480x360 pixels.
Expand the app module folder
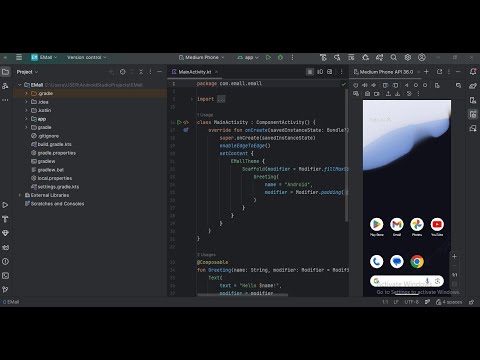click(x=26, y=119)
